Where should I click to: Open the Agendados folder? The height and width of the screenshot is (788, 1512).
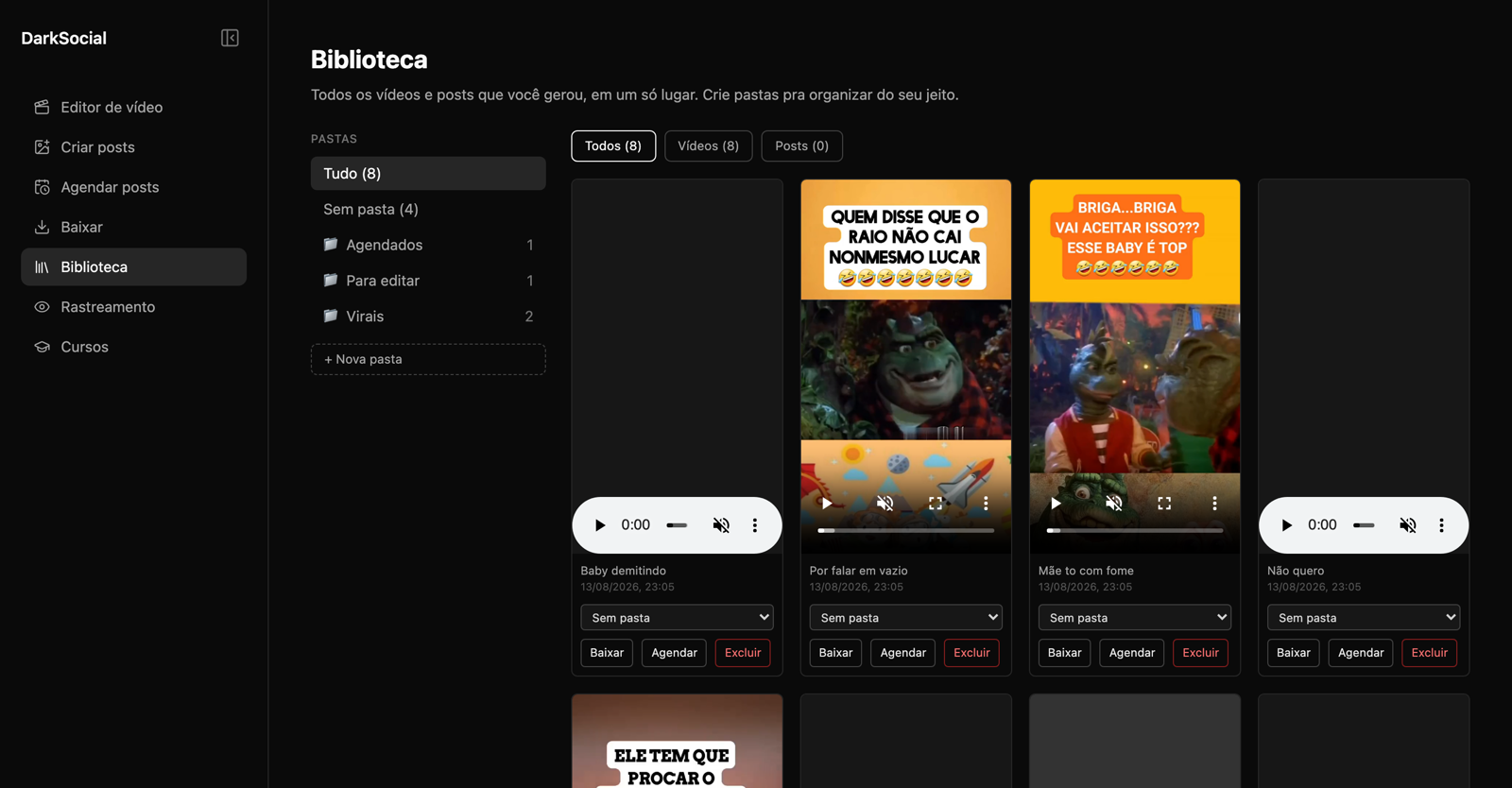point(428,245)
